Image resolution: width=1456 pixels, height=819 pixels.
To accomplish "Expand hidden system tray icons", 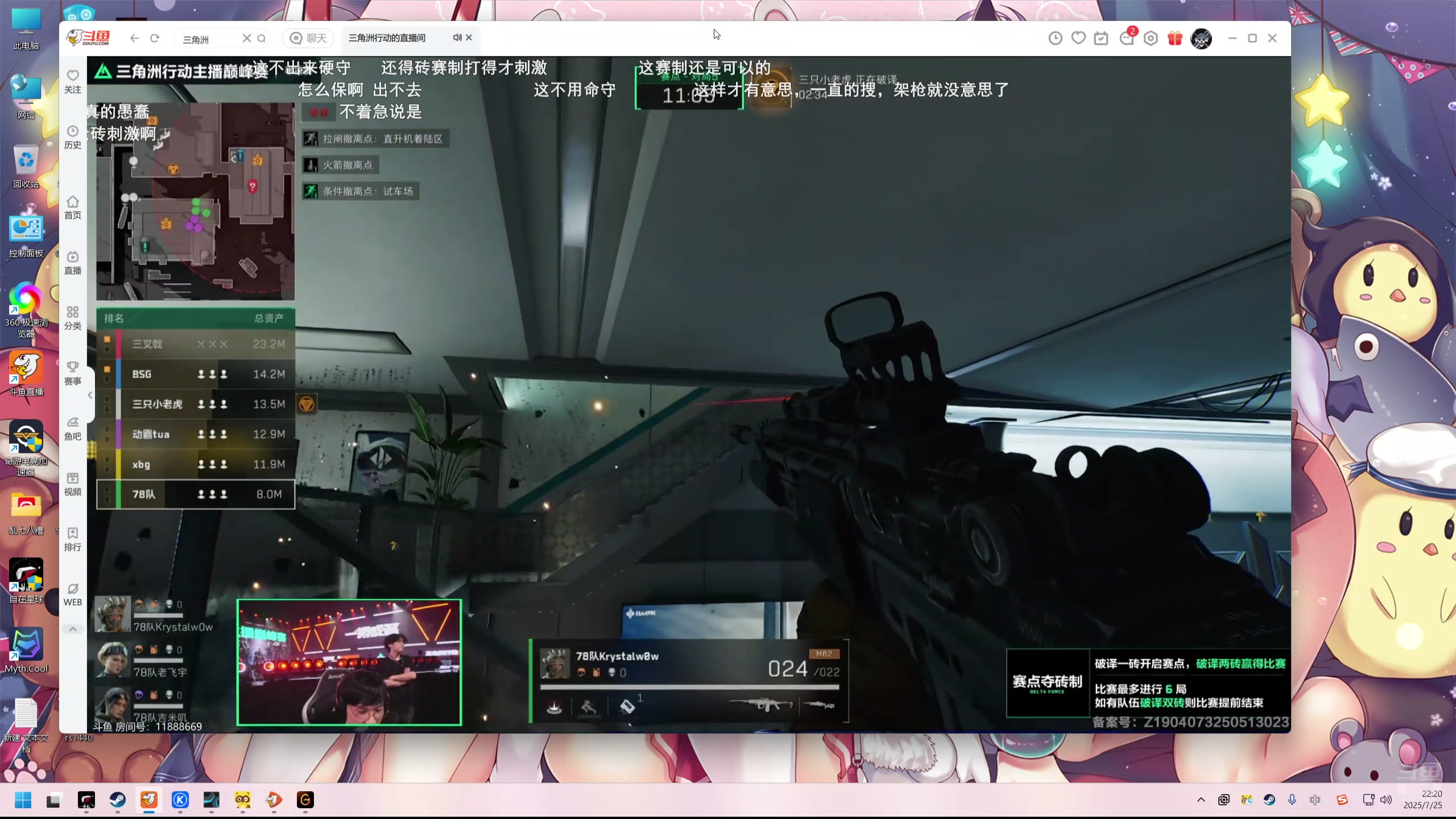I will [1201, 800].
